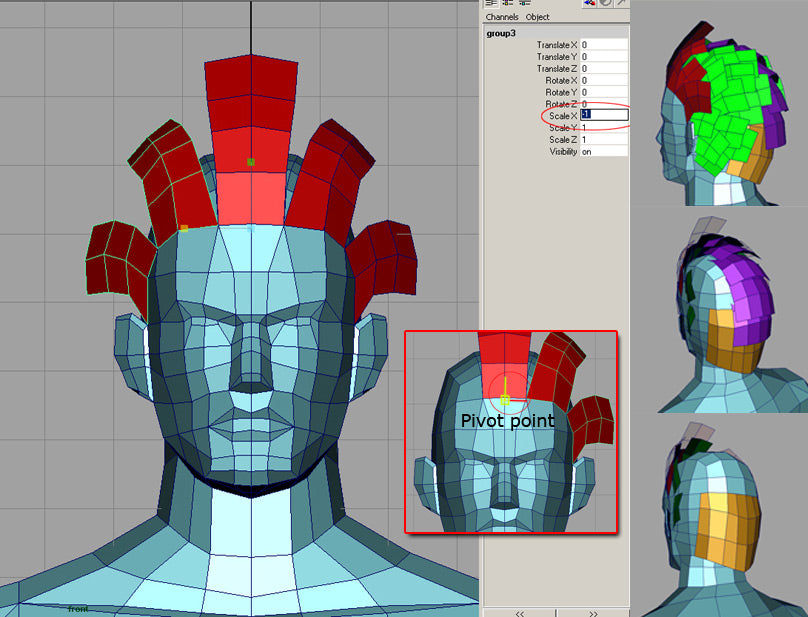
Task: Click the Scale X input field
Action: tap(604, 115)
